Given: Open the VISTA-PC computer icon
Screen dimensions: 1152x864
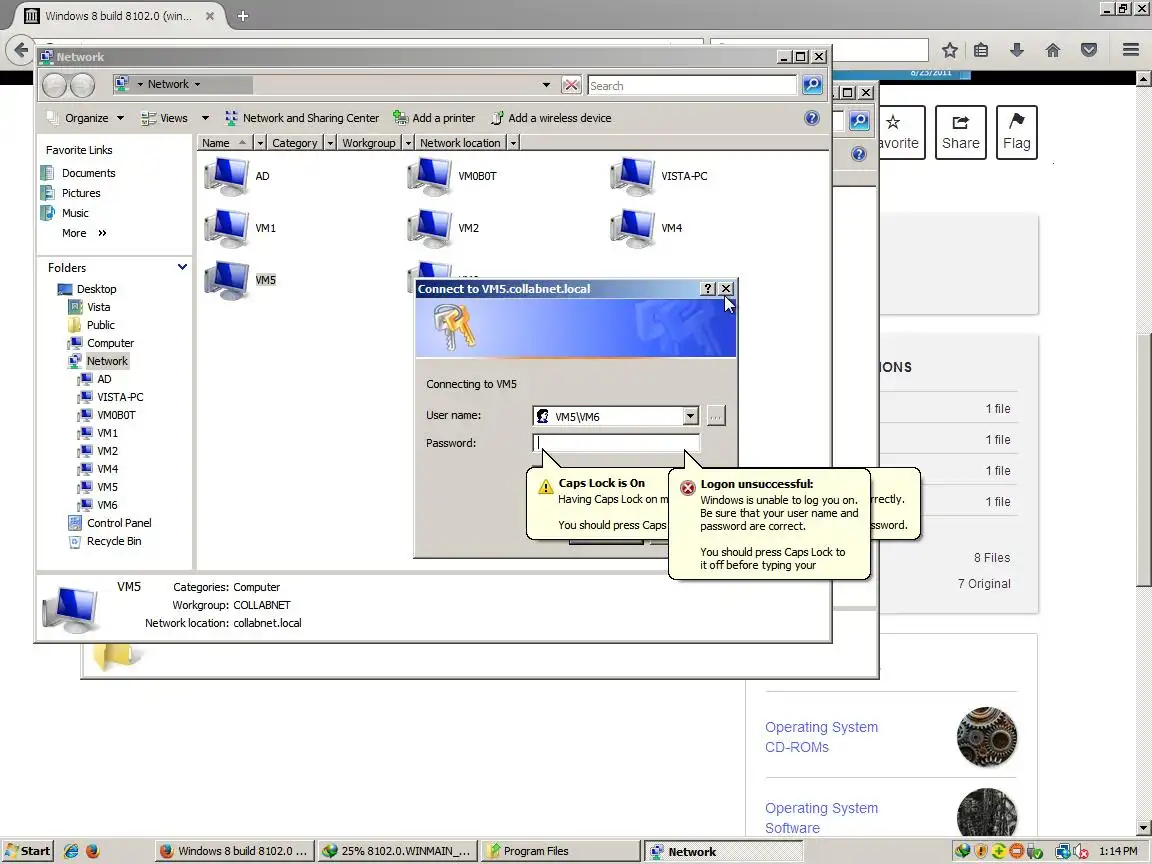Looking at the screenshot, I should click(x=633, y=176).
